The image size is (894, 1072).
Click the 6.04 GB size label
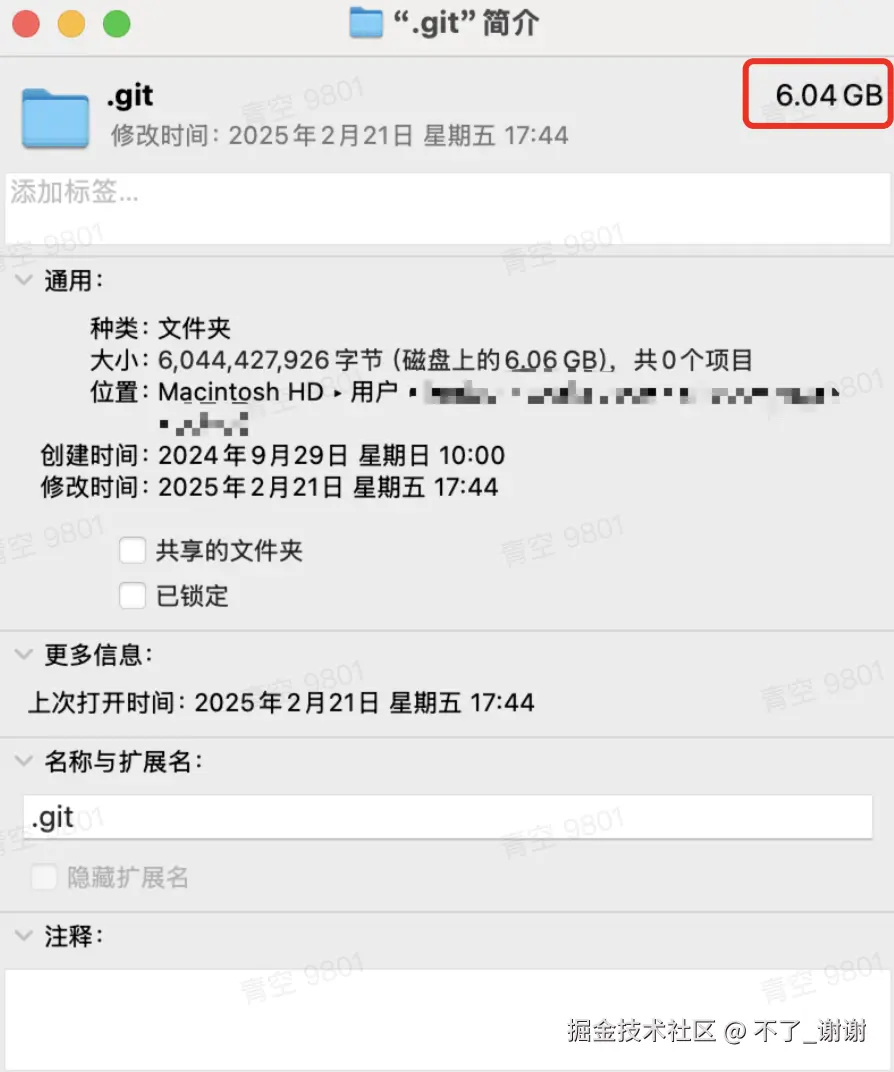pyautogui.click(x=828, y=95)
